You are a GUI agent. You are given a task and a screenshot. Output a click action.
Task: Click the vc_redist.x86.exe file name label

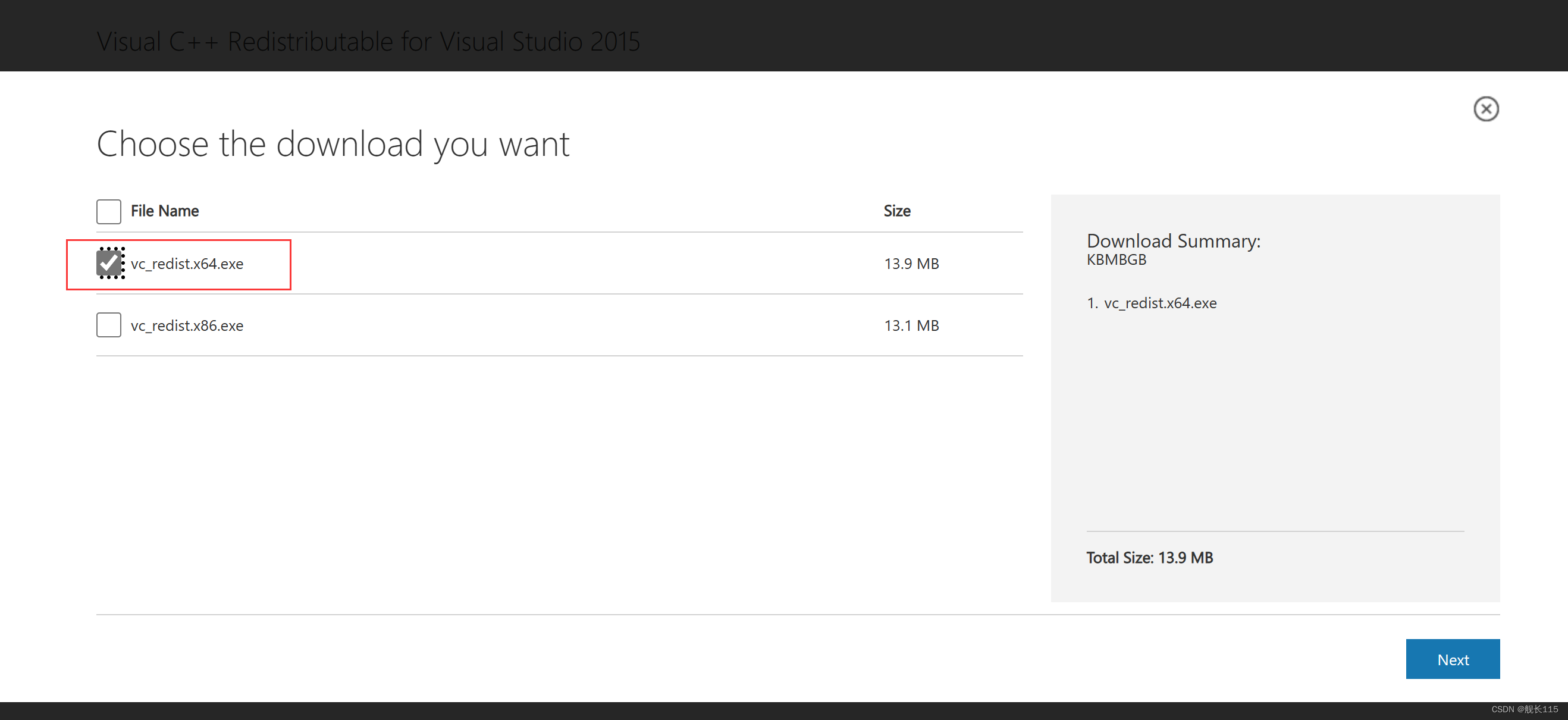pos(187,325)
